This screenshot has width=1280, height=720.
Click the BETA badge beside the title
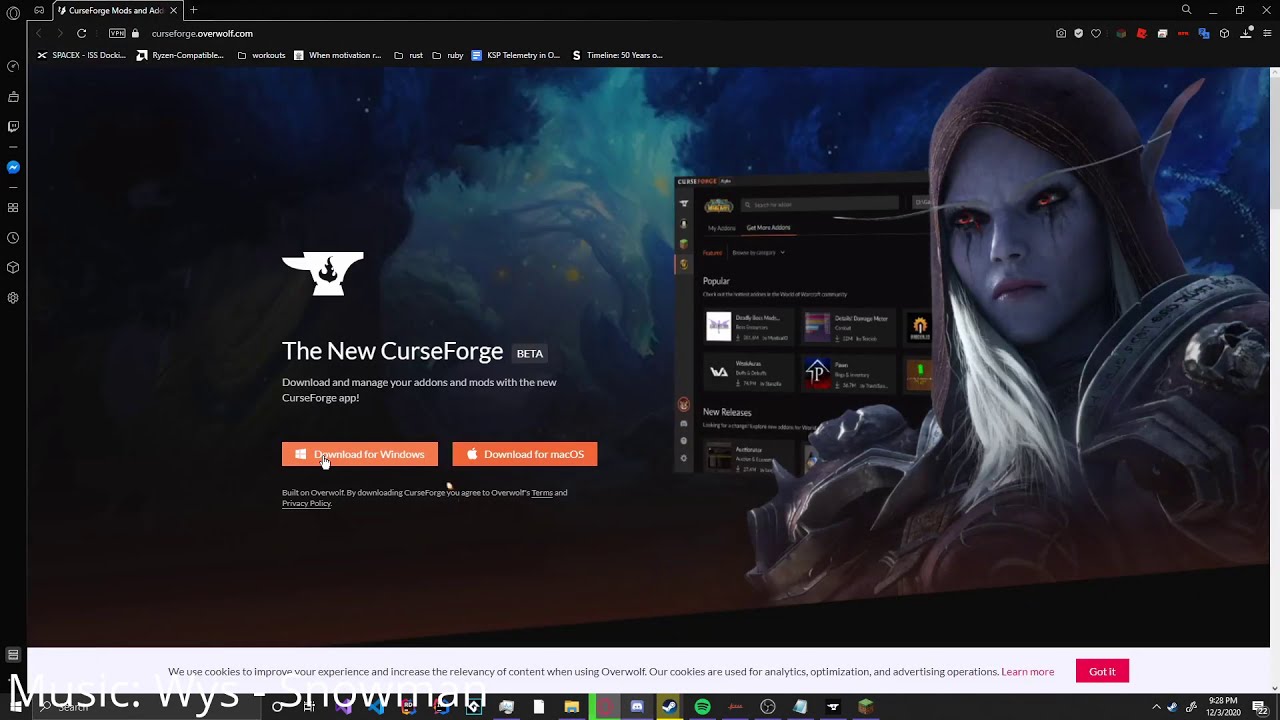[x=530, y=353]
